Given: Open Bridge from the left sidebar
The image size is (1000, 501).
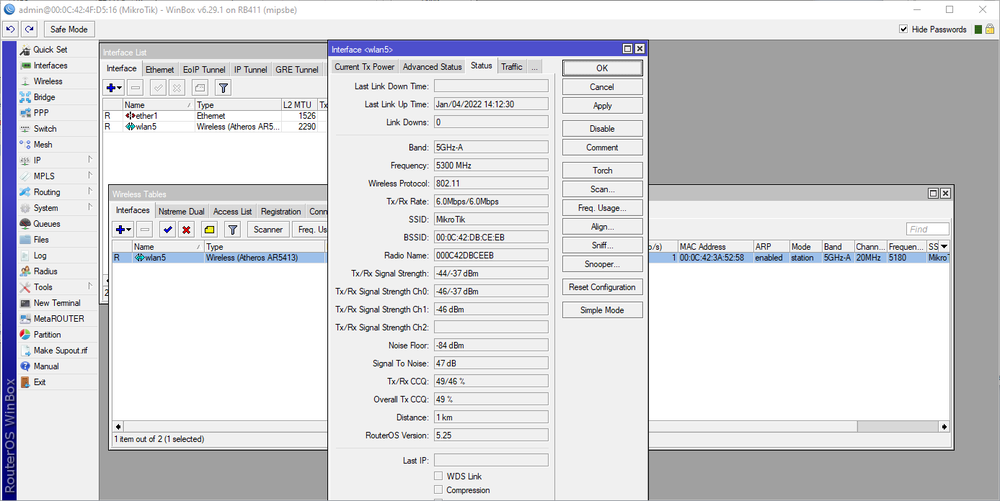Looking at the screenshot, I should point(44,97).
